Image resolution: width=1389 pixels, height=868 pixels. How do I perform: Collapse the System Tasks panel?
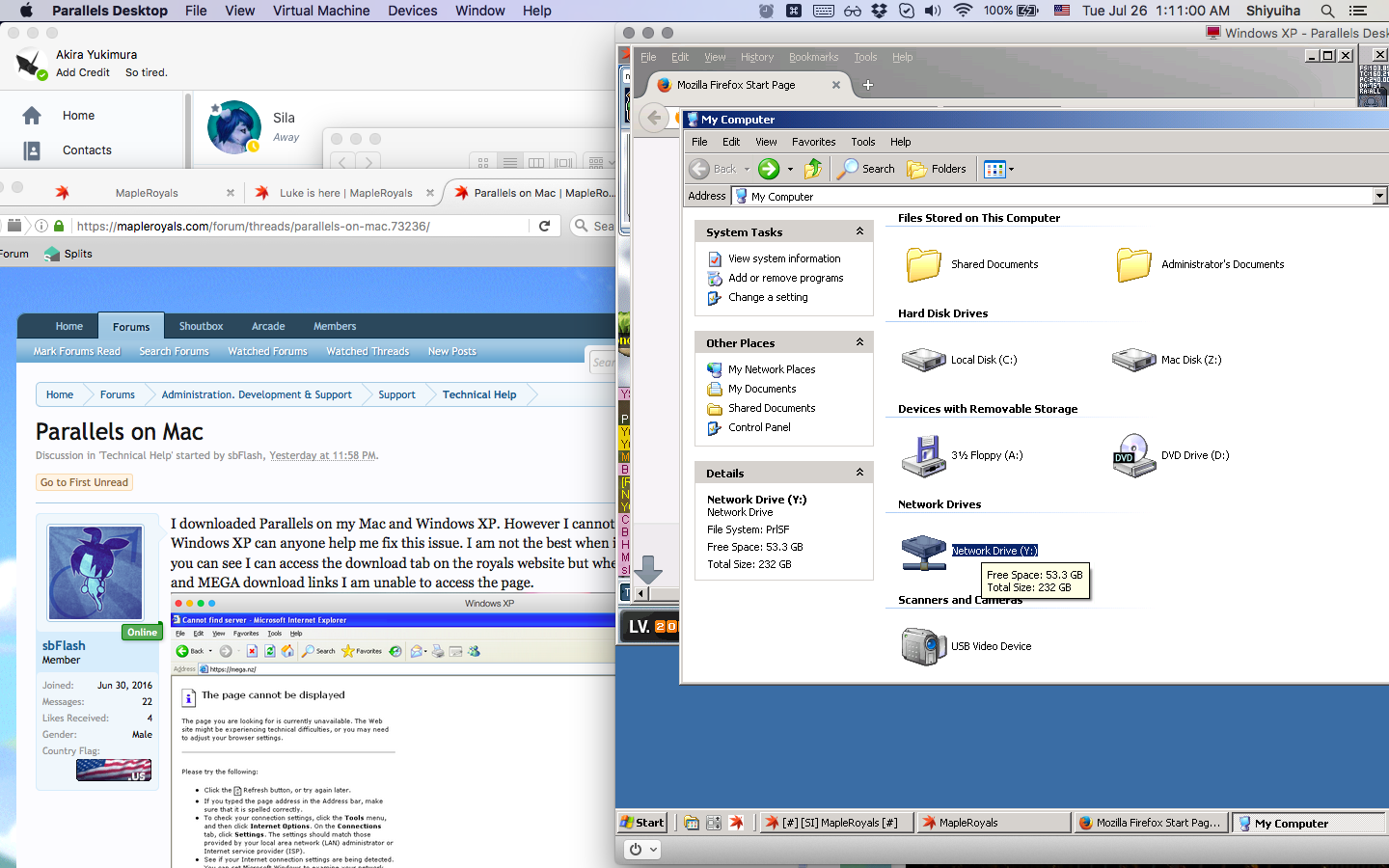[x=859, y=231]
